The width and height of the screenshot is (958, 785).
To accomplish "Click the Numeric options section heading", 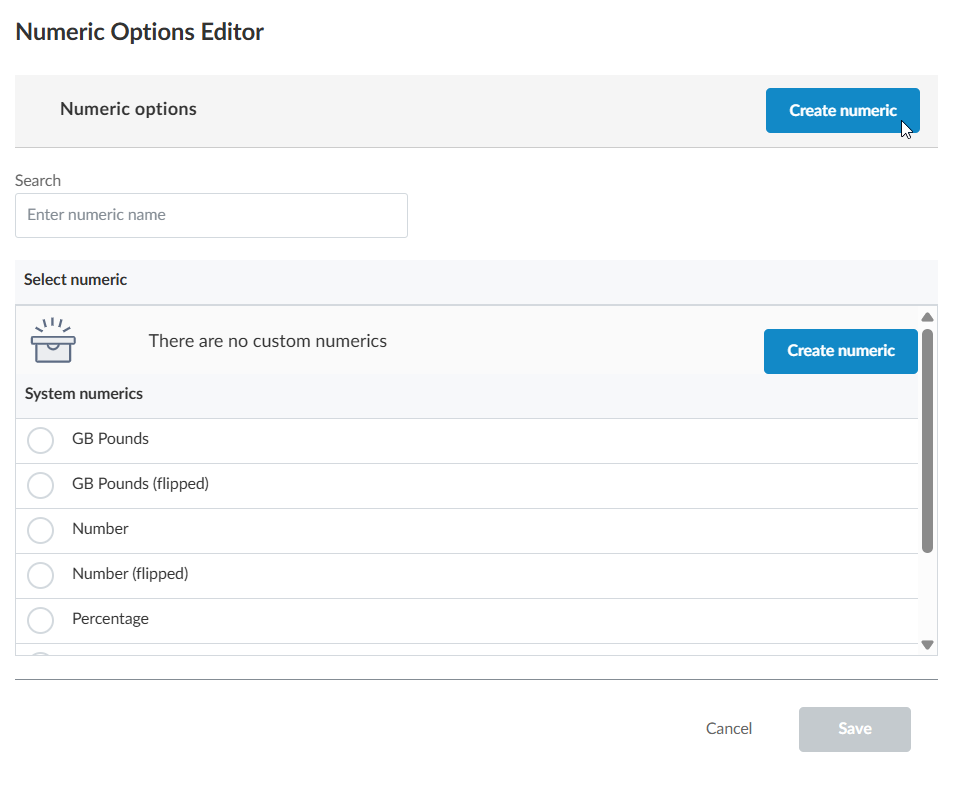I will click(128, 109).
